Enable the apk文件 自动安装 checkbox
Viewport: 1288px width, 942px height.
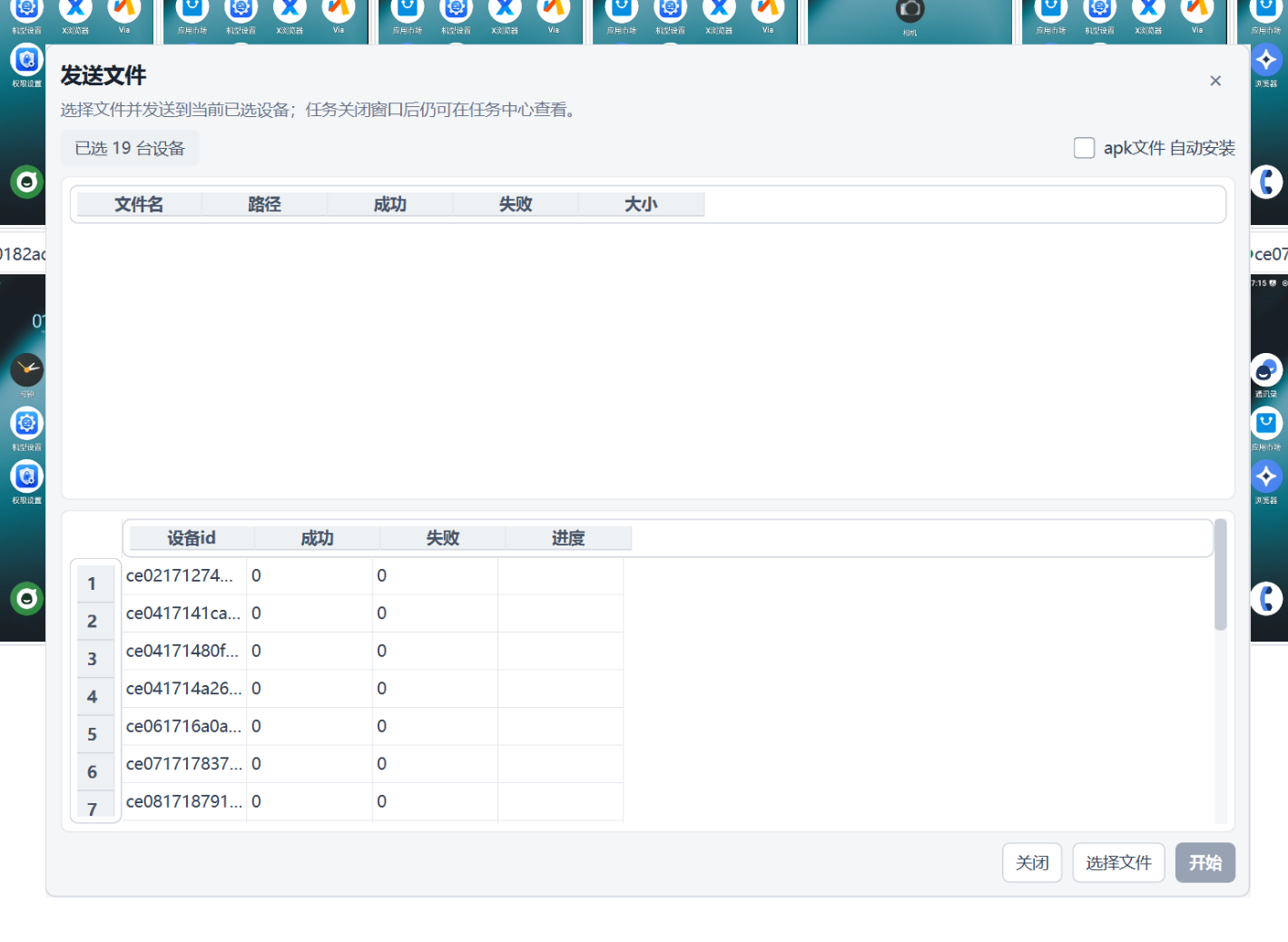tap(1084, 148)
